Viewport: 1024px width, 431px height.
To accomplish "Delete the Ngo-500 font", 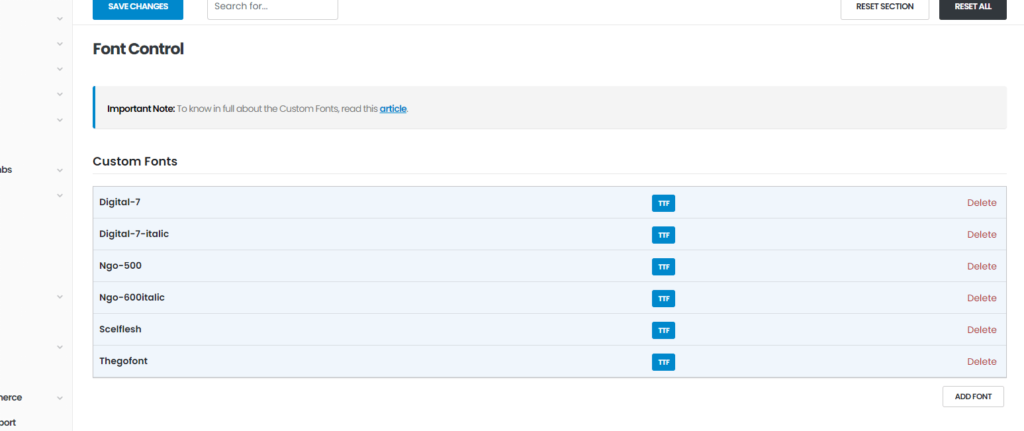I will point(981,267).
